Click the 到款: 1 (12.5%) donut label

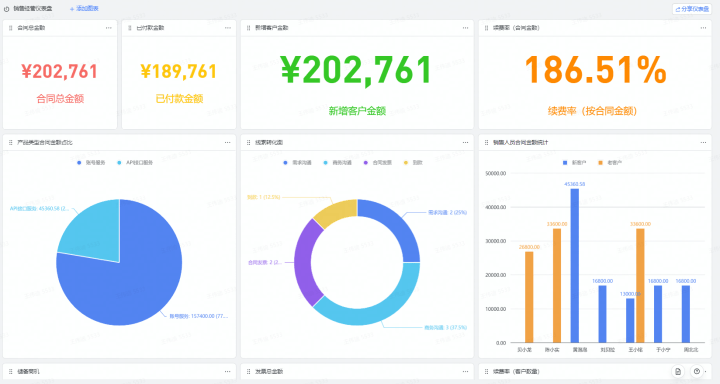[263, 197]
